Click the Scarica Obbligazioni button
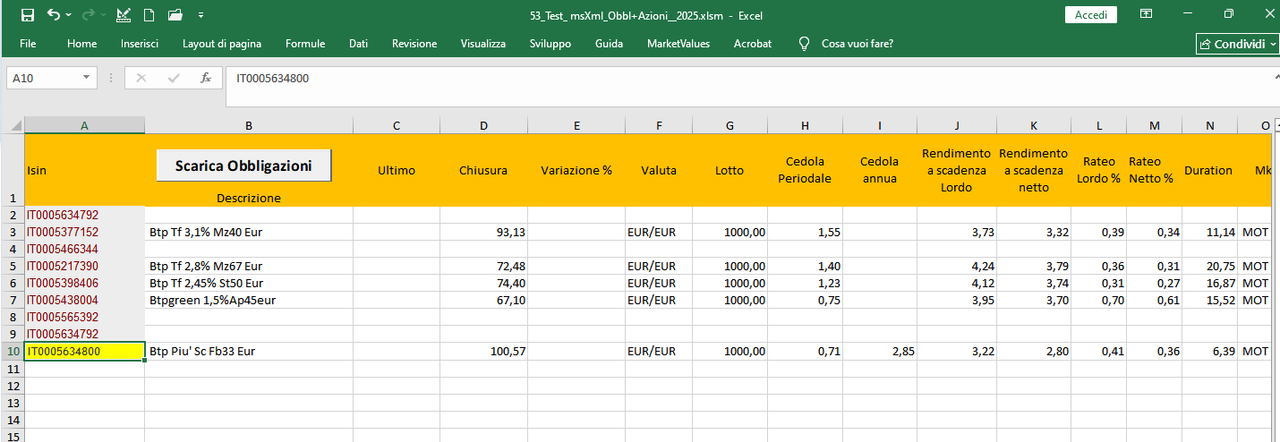The width and height of the screenshot is (1280, 442). 243,165
